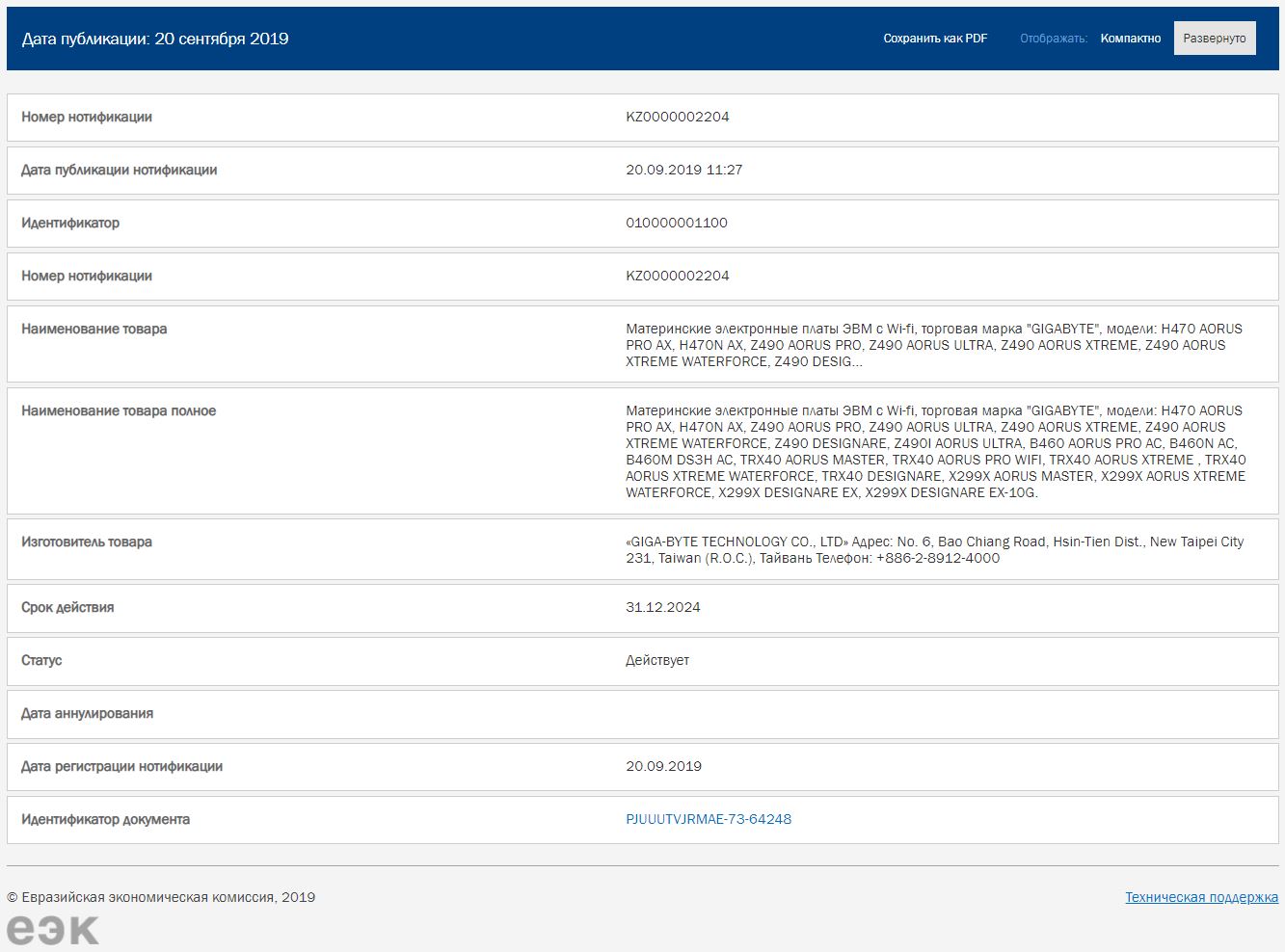Click the Сохранить как PDF link

pyautogui.click(x=935, y=39)
